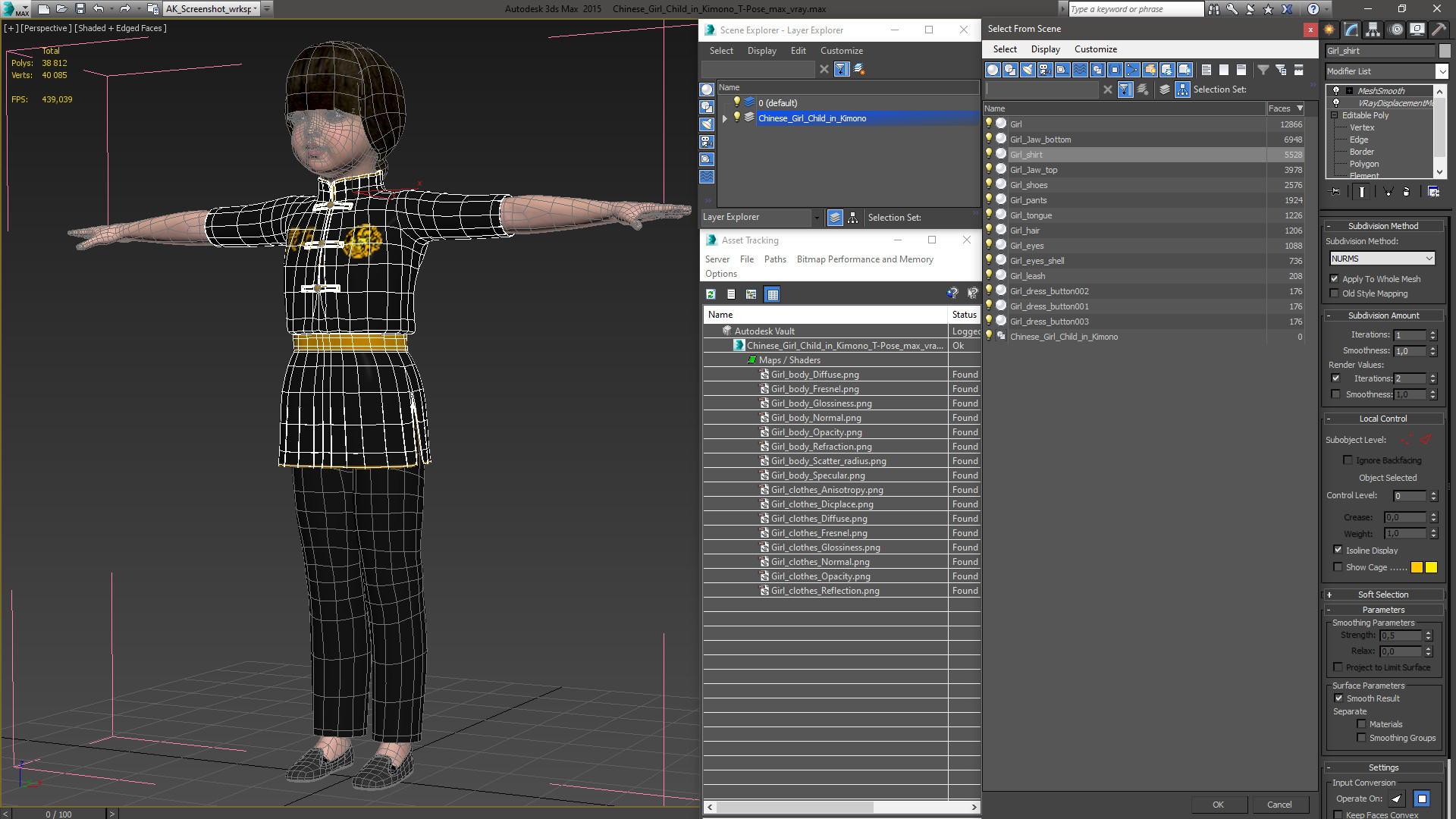Expand the Soft Selection rollout

[x=1383, y=595]
